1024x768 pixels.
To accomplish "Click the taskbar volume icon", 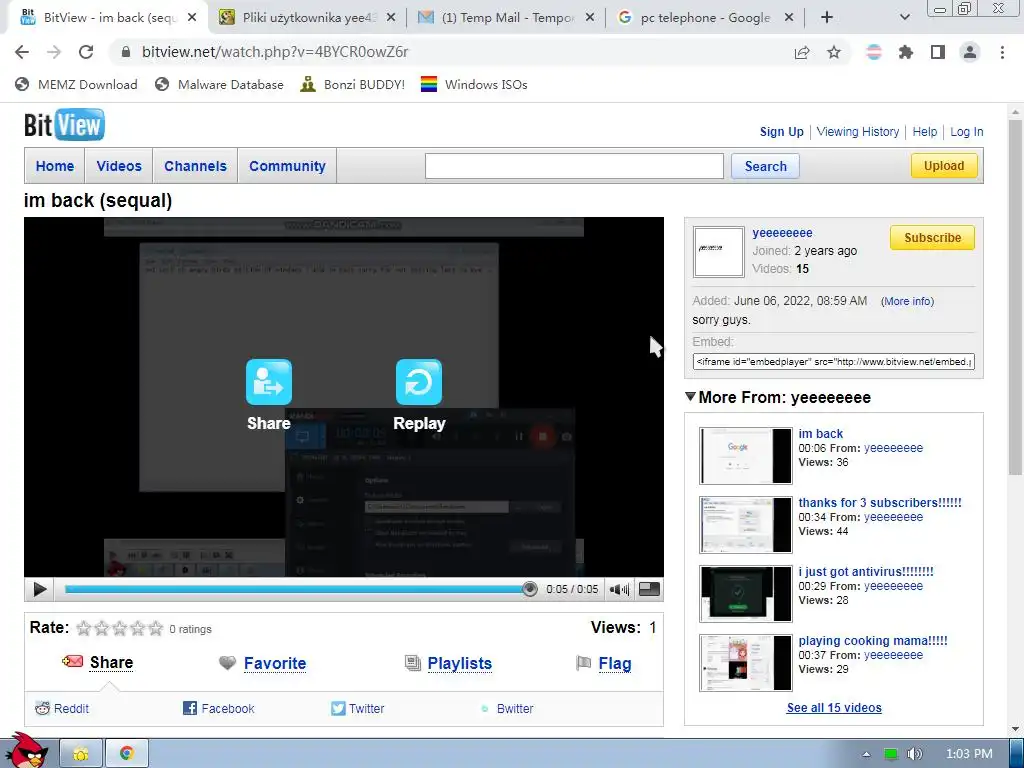I will [914, 754].
